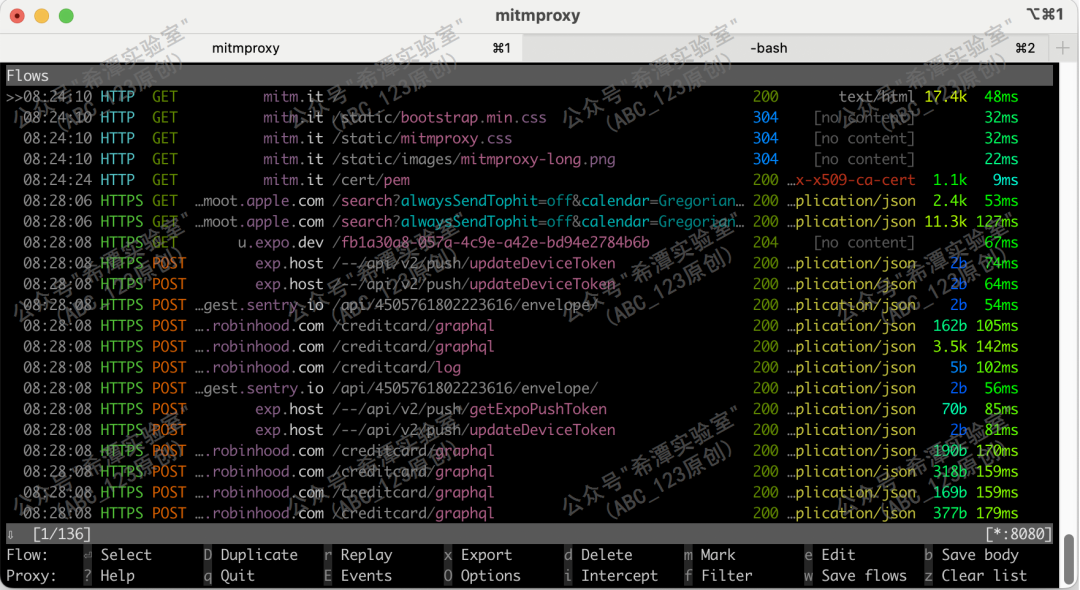
Task: Click the Flow: label in key help
Action: coord(28,555)
